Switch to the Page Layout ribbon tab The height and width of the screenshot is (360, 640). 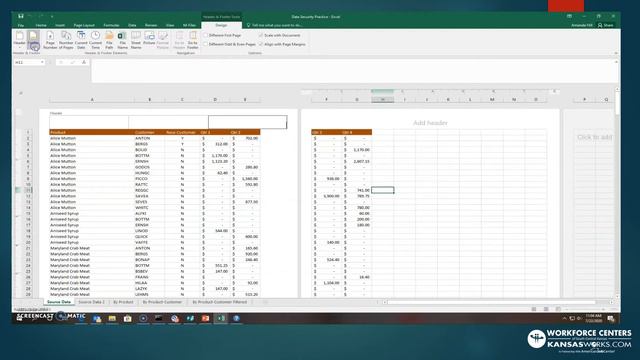point(84,25)
